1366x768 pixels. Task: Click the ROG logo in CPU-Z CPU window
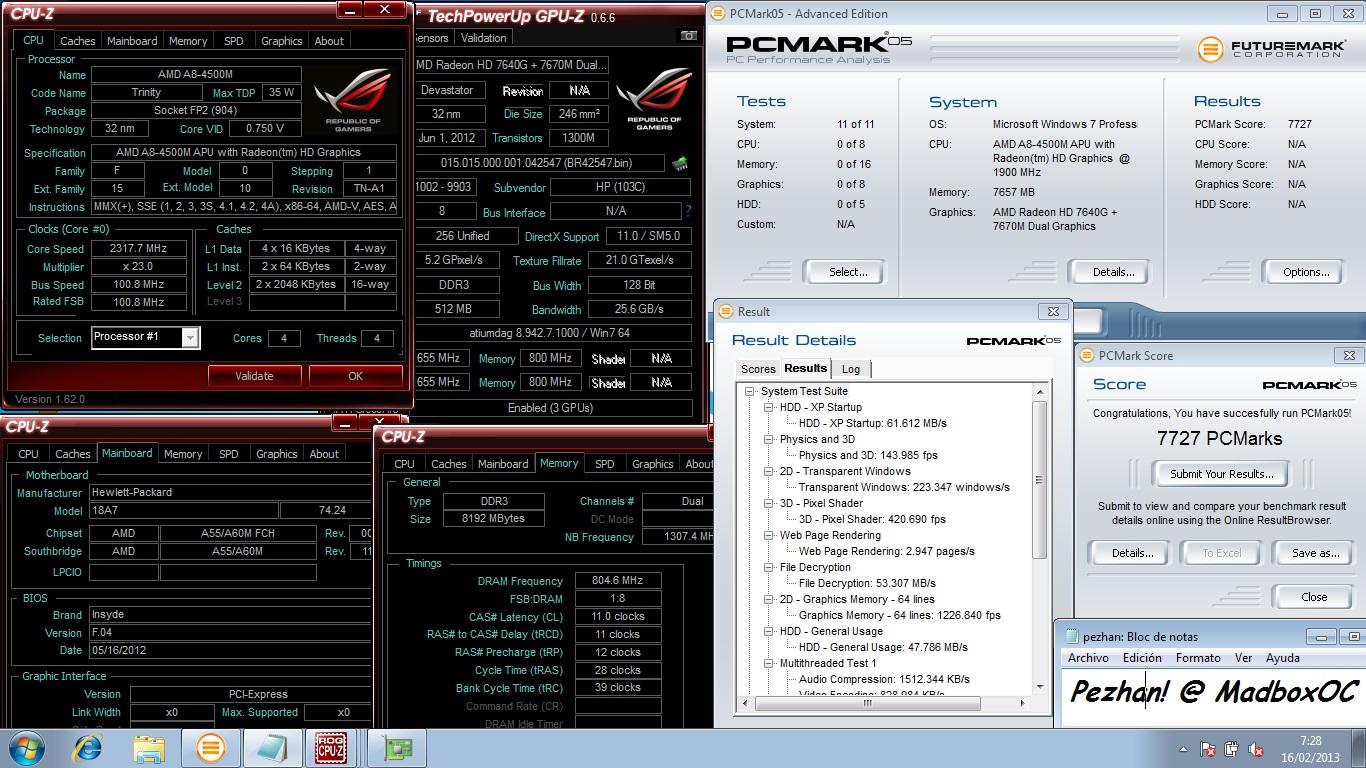(x=353, y=100)
